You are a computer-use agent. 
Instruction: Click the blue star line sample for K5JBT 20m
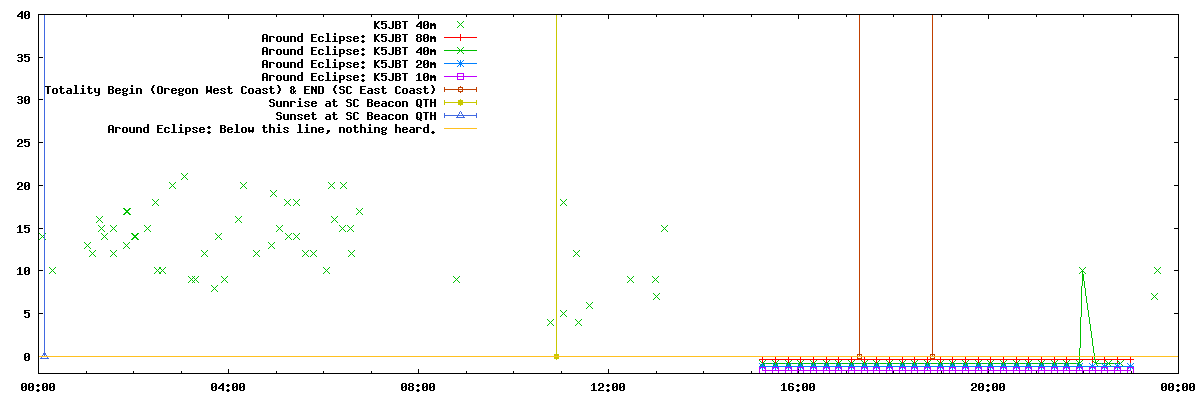point(460,63)
